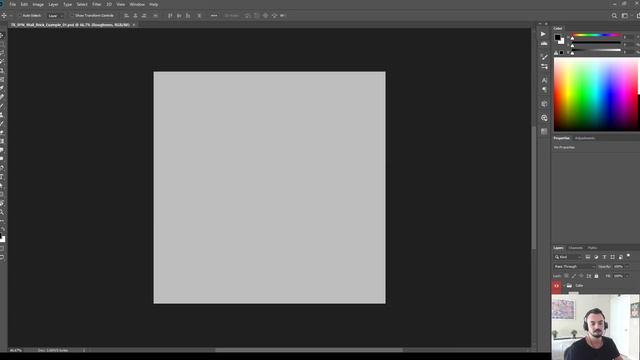Click the Fill value field
Image resolution: width=640 pixels, height=360 pixels.
tap(619, 276)
